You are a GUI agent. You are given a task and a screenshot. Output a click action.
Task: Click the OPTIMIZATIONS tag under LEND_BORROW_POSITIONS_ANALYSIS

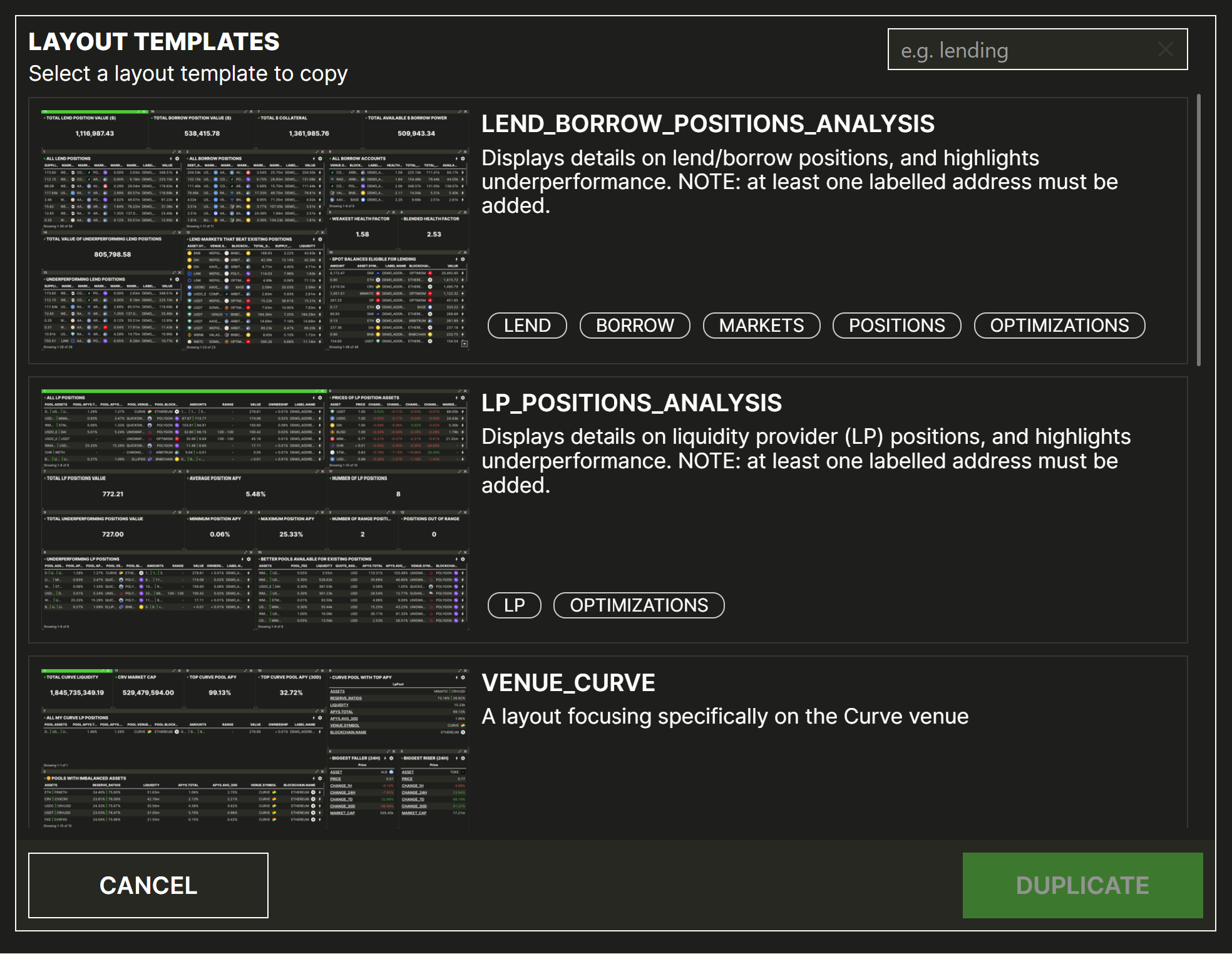pyautogui.click(x=1059, y=326)
